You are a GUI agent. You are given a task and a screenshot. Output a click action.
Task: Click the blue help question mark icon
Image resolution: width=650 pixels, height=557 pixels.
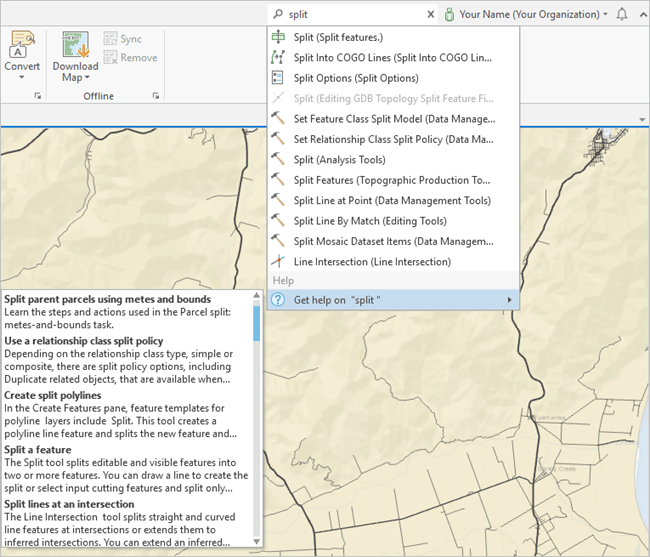278,299
